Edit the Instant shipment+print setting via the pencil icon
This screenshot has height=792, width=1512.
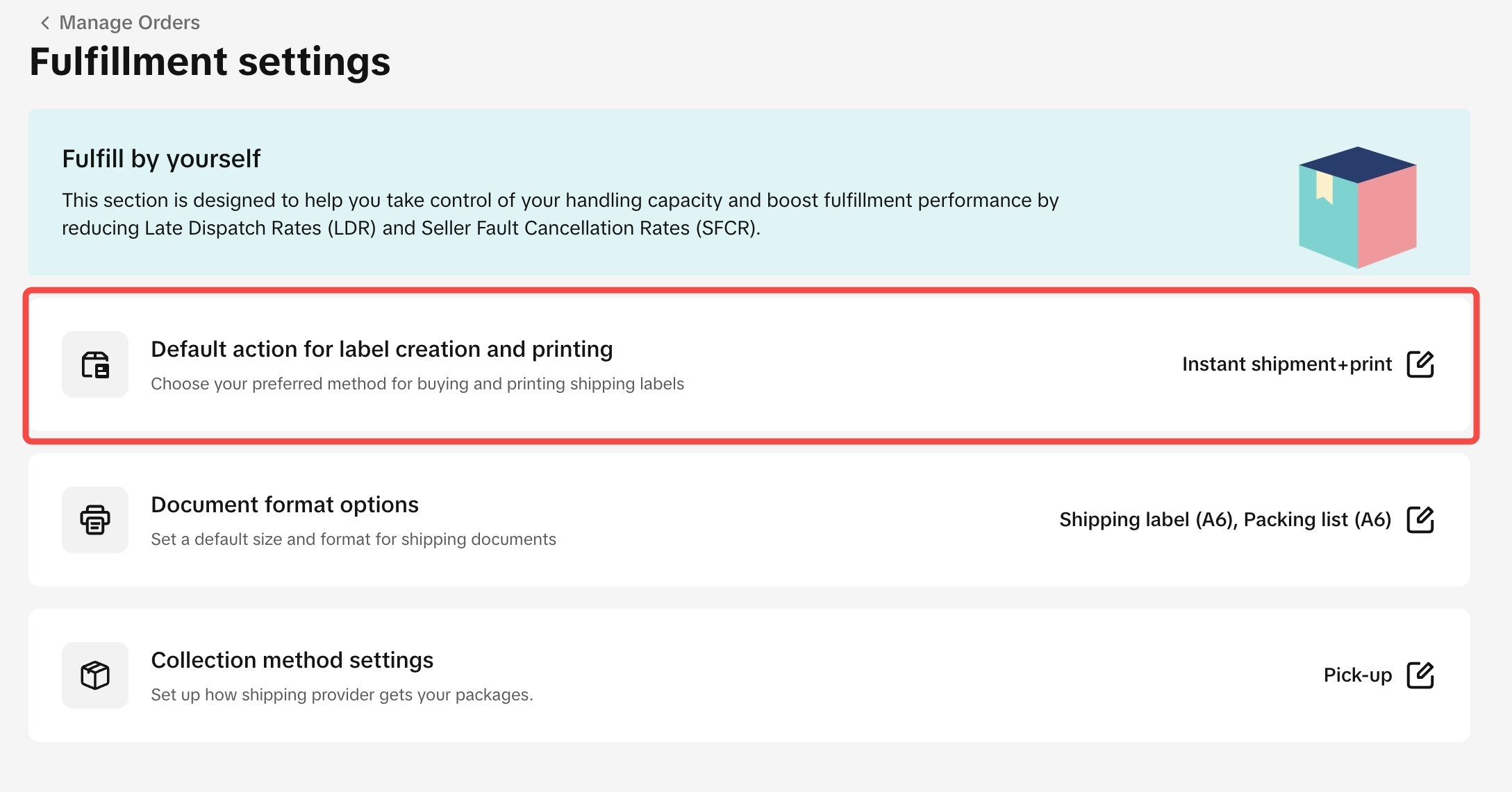coord(1420,364)
